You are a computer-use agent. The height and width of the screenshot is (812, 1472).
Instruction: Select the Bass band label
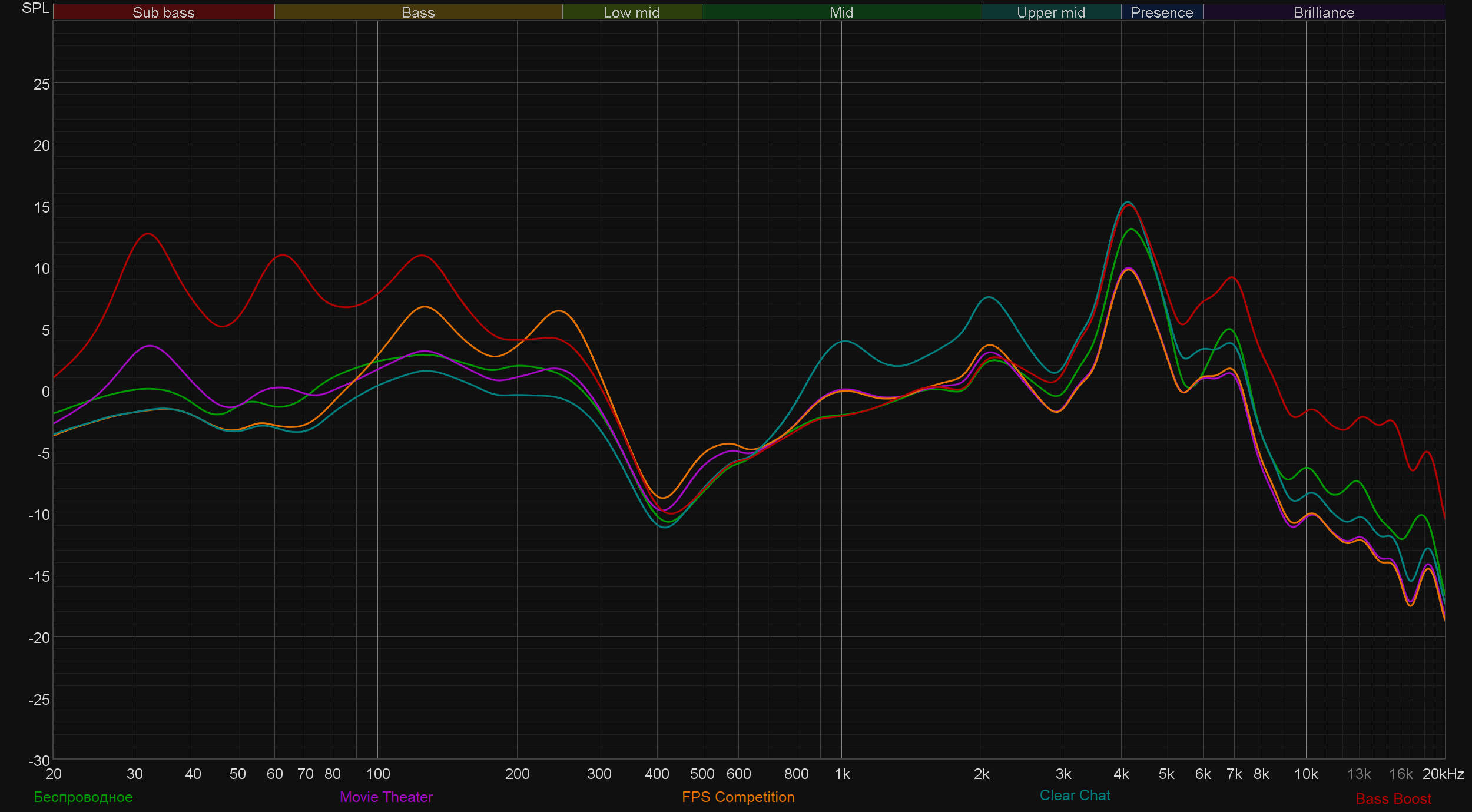click(418, 12)
